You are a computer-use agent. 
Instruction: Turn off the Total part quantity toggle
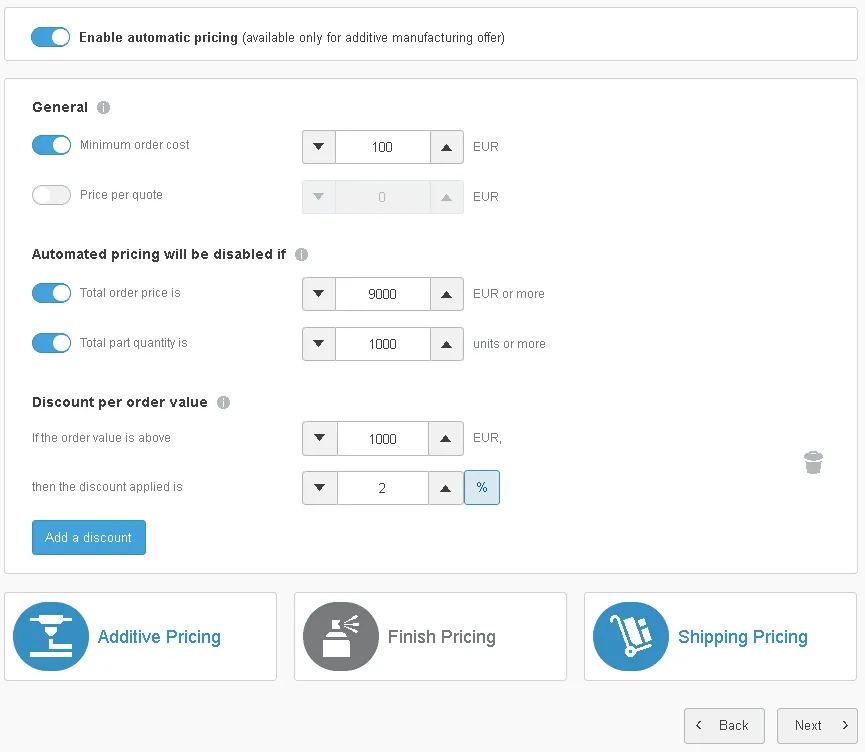(50, 343)
